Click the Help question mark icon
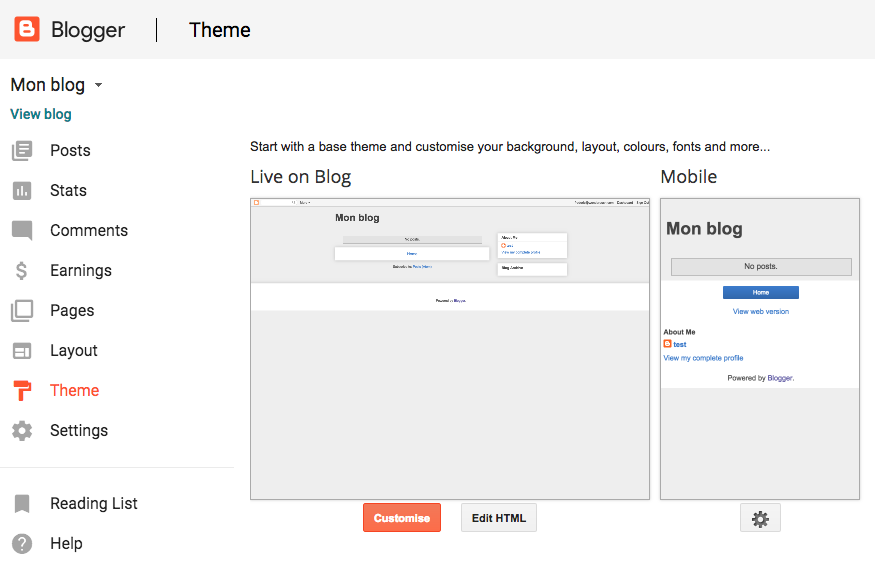 22,544
